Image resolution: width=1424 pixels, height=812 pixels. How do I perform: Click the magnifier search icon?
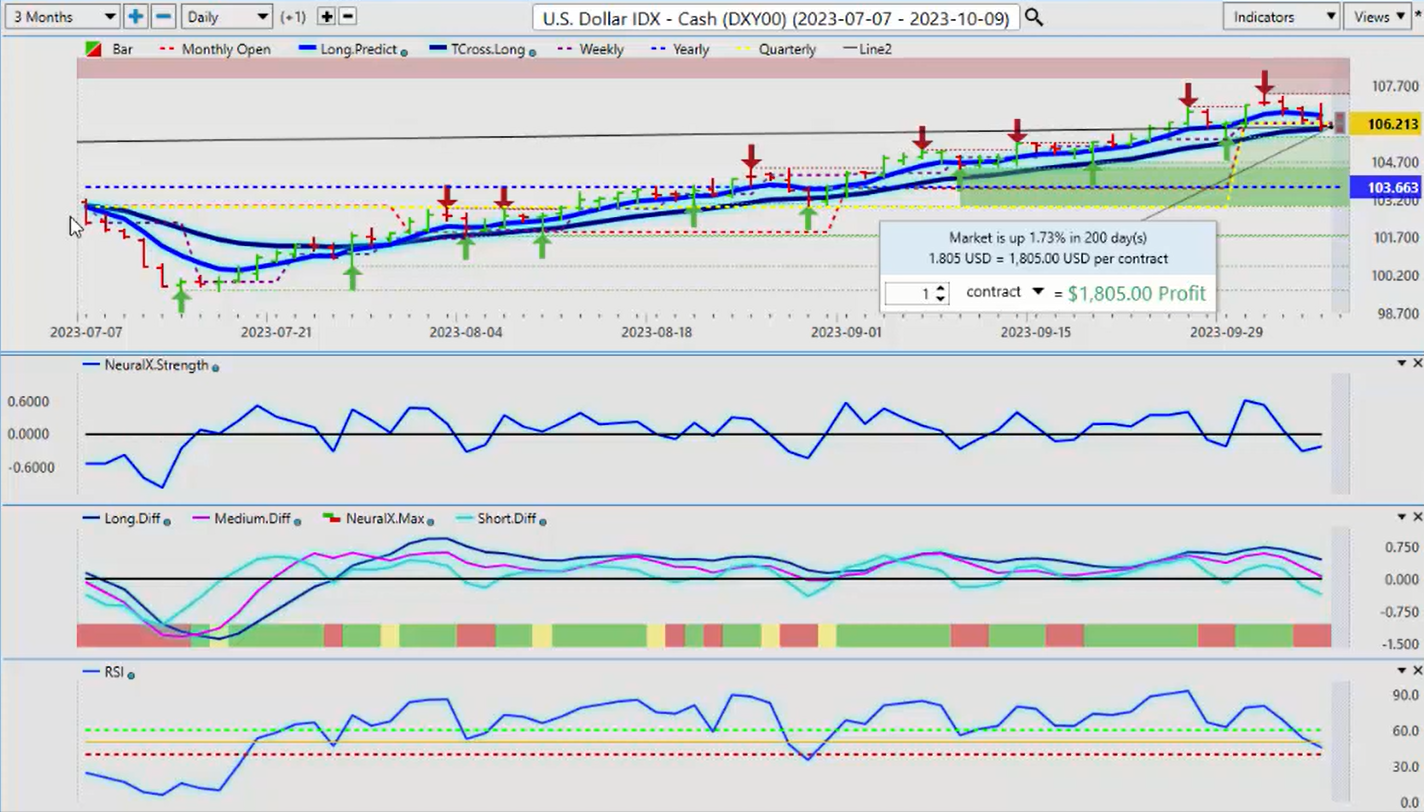click(1034, 17)
